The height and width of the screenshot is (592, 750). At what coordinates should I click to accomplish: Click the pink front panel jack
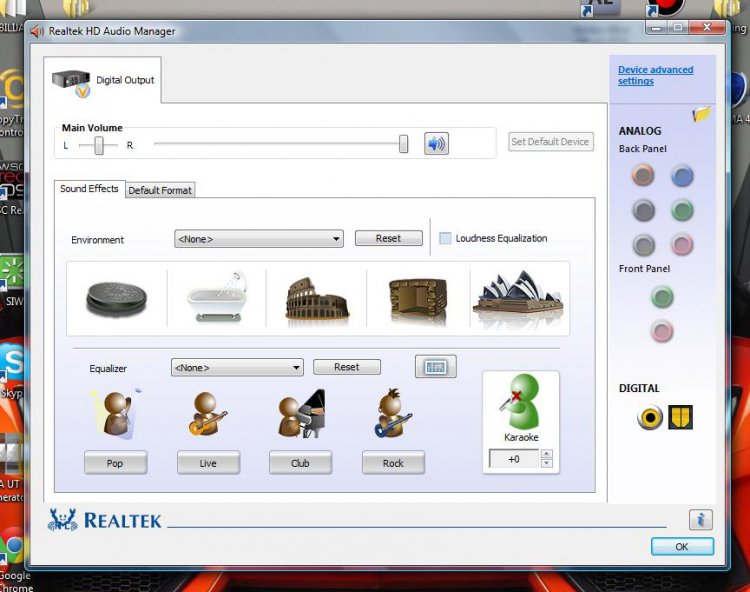662,331
